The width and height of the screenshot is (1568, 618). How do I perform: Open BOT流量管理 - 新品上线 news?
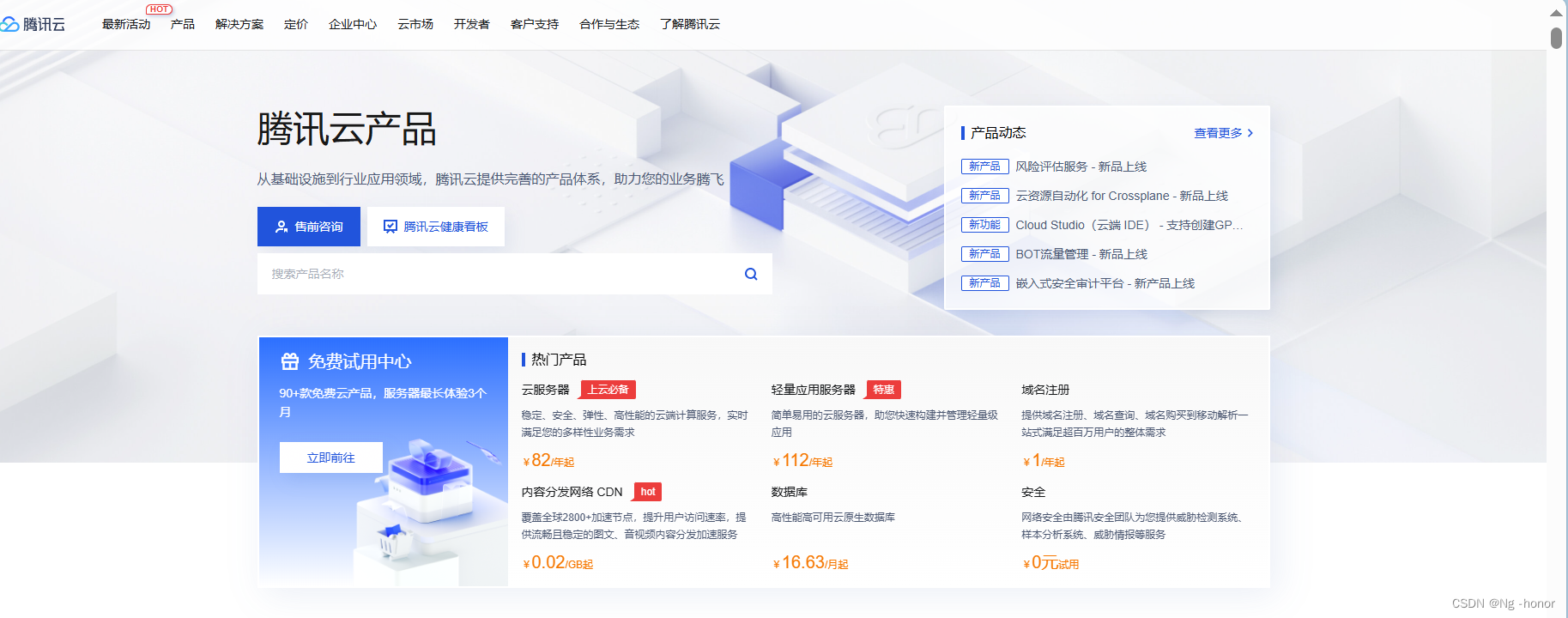coord(1081,254)
